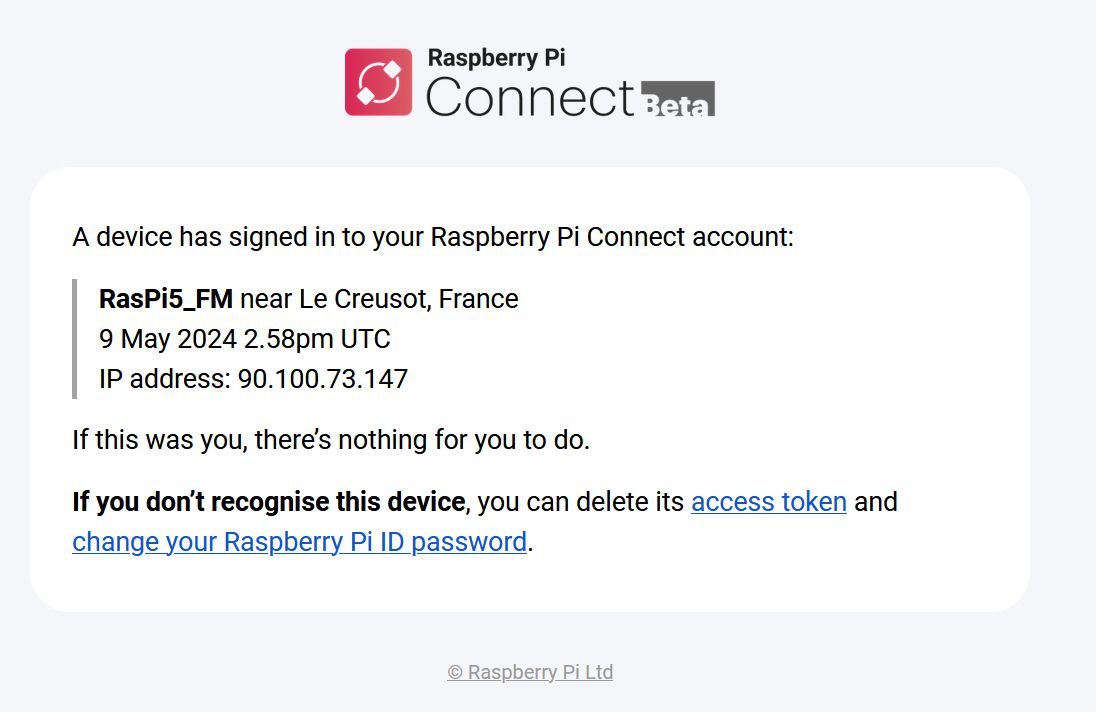Click the text 'nothing for you to do'
Screen dimensions: 1096x712
coord(463,440)
